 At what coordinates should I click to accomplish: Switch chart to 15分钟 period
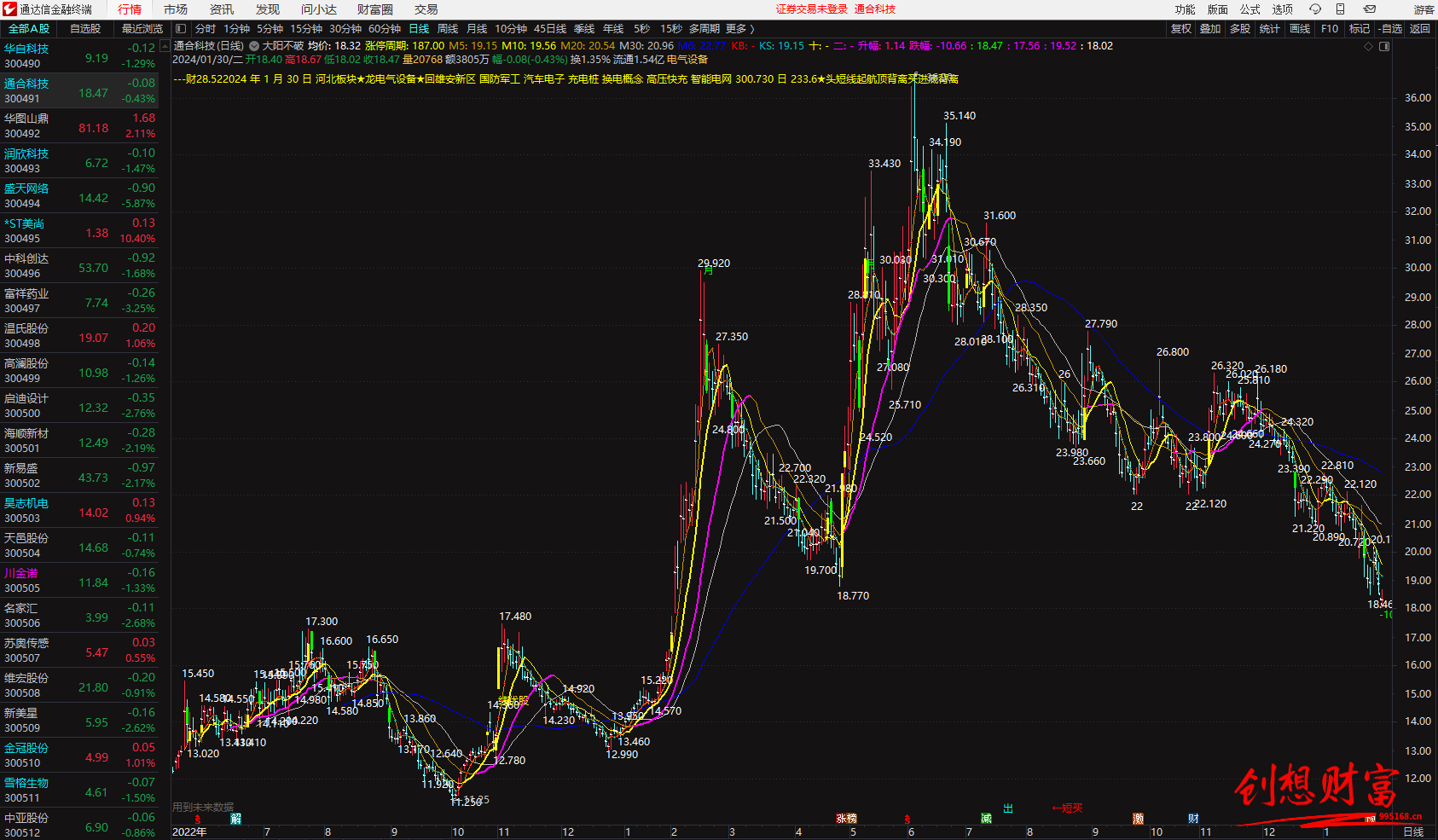point(306,29)
